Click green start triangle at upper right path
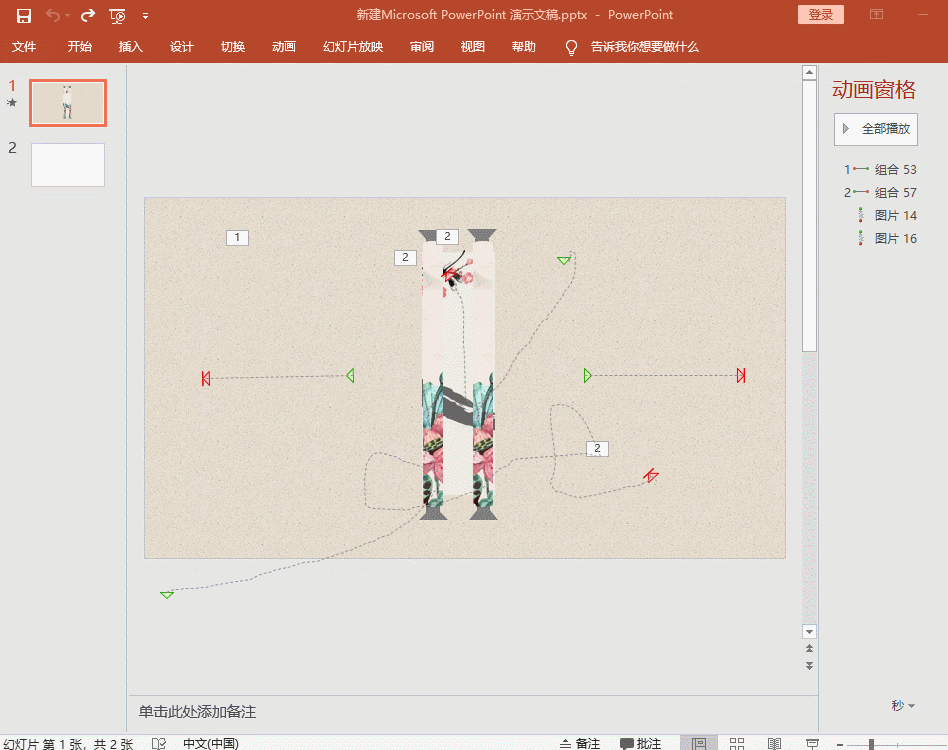 pyautogui.click(x=563, y=260)
